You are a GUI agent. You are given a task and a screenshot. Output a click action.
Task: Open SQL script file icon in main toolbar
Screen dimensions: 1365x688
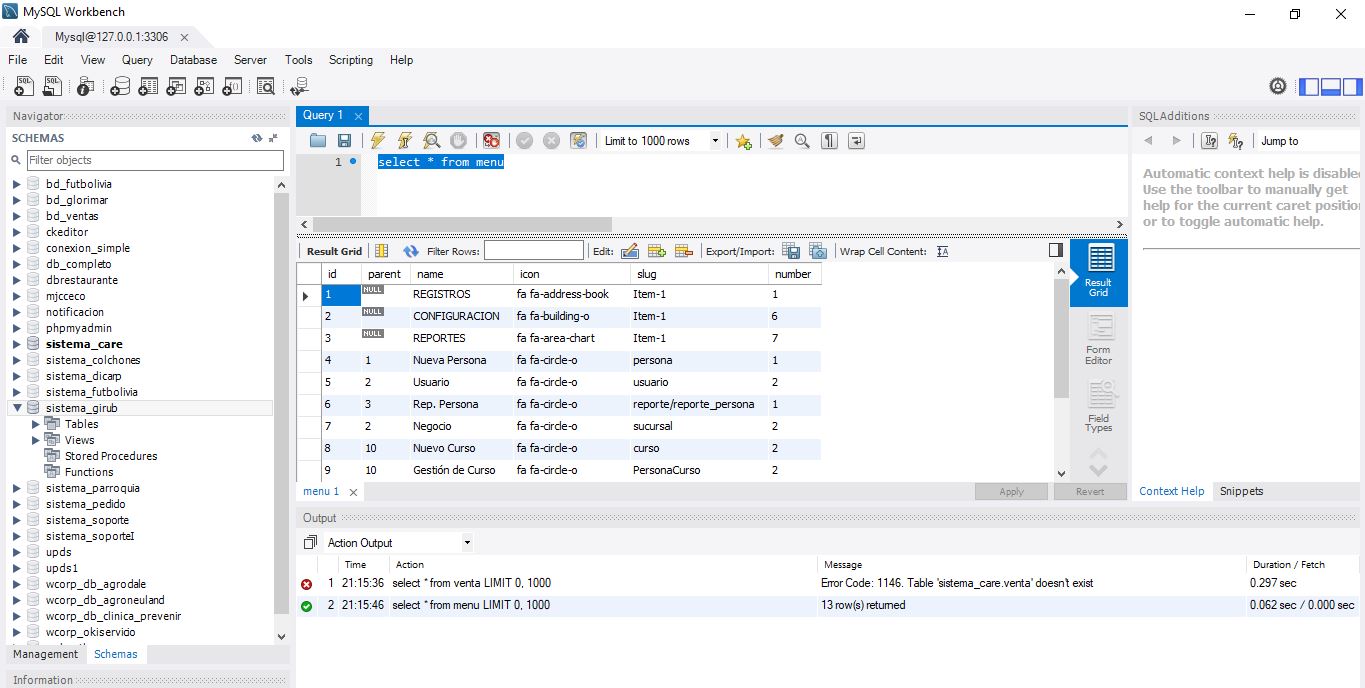[52, 87]
